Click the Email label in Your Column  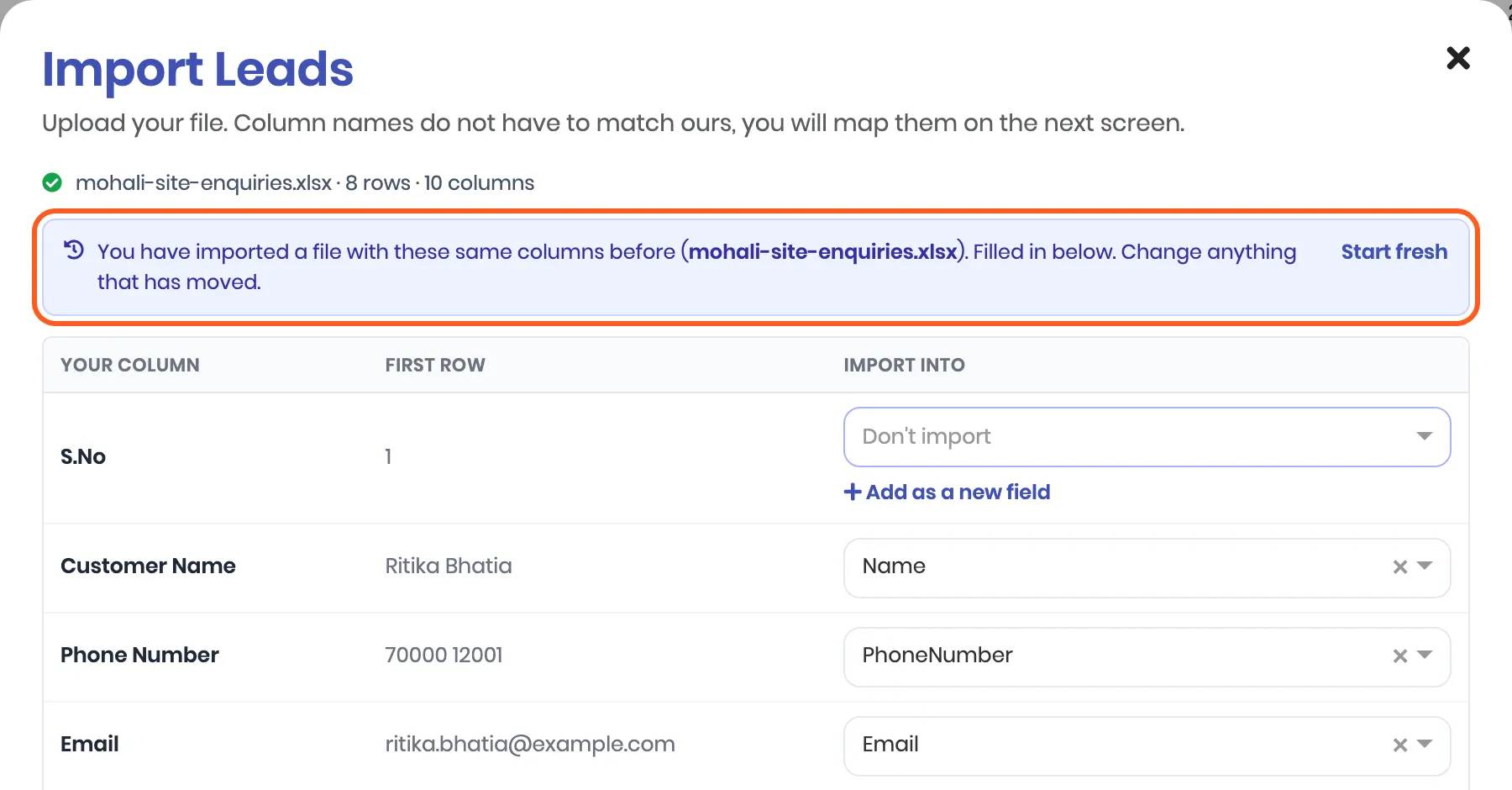point(89,744)
